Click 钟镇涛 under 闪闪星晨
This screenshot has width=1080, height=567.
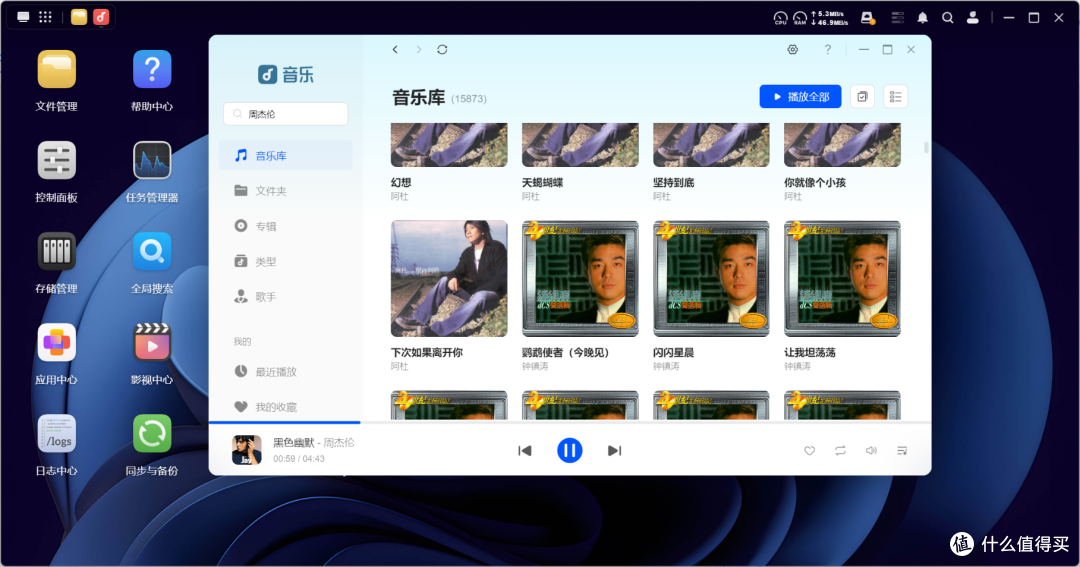(x=666, y=367)
